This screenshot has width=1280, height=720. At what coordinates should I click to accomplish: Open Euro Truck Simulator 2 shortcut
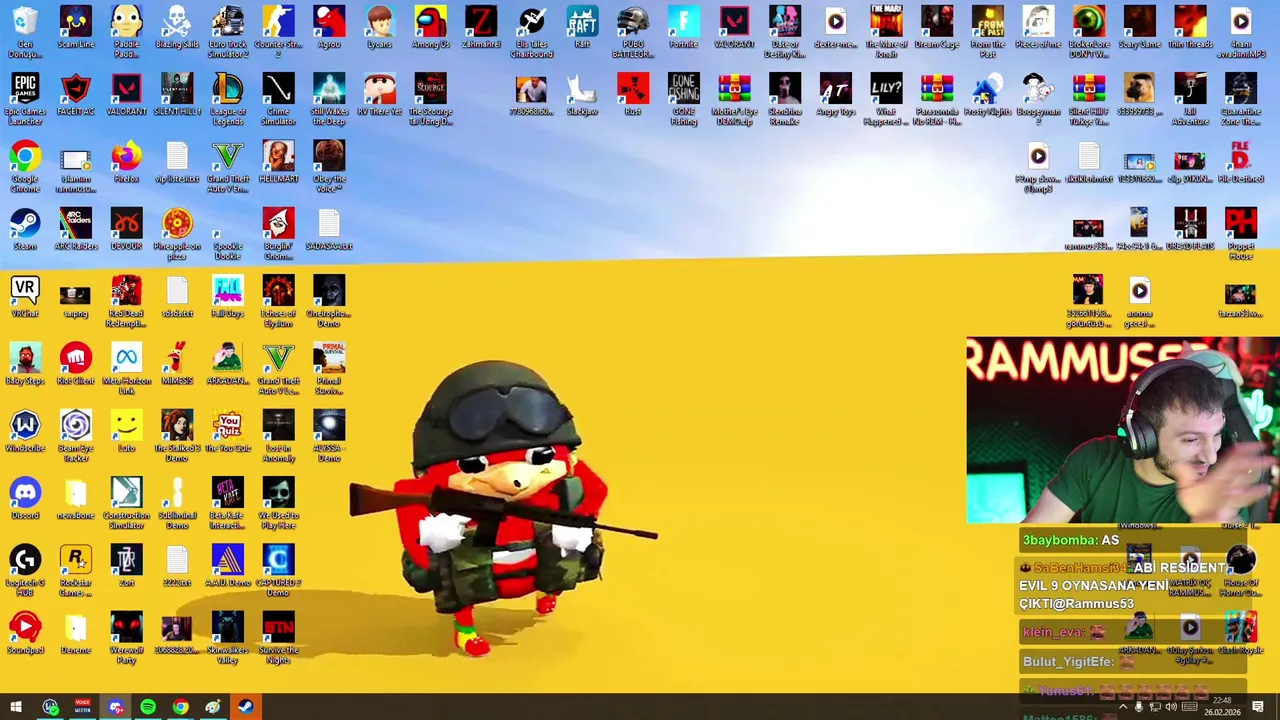[x=228, y=31]
